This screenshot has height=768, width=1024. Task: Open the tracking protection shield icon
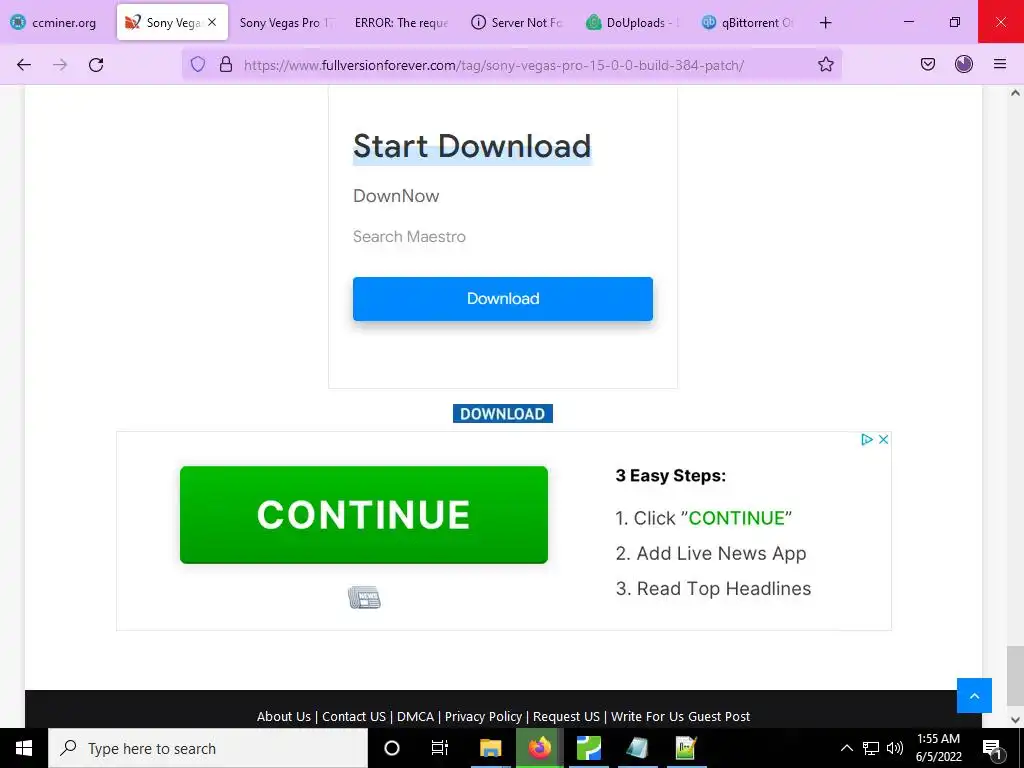pos(198,64)
